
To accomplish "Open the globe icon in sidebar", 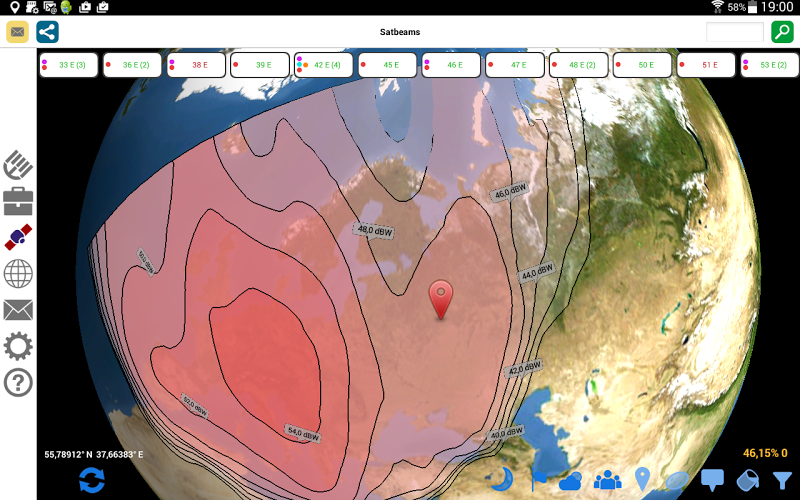I will coord(18,273).
